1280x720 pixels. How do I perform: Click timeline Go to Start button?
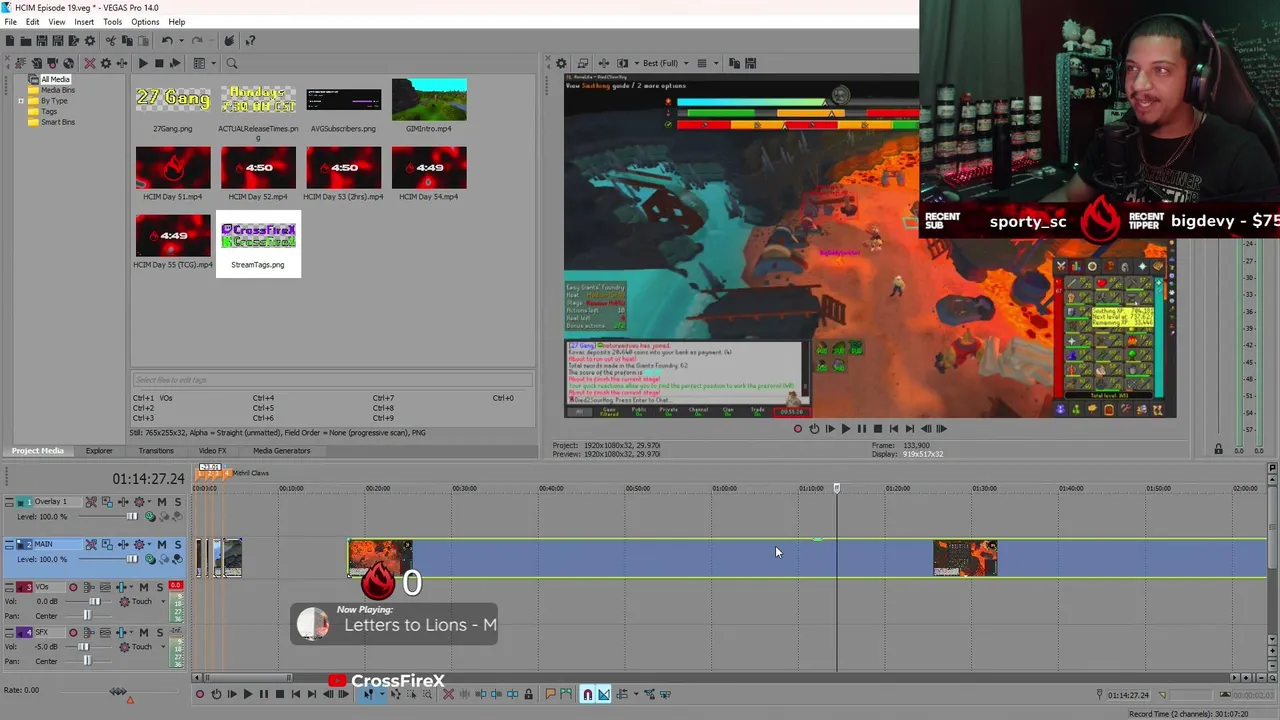click(295, 694)
